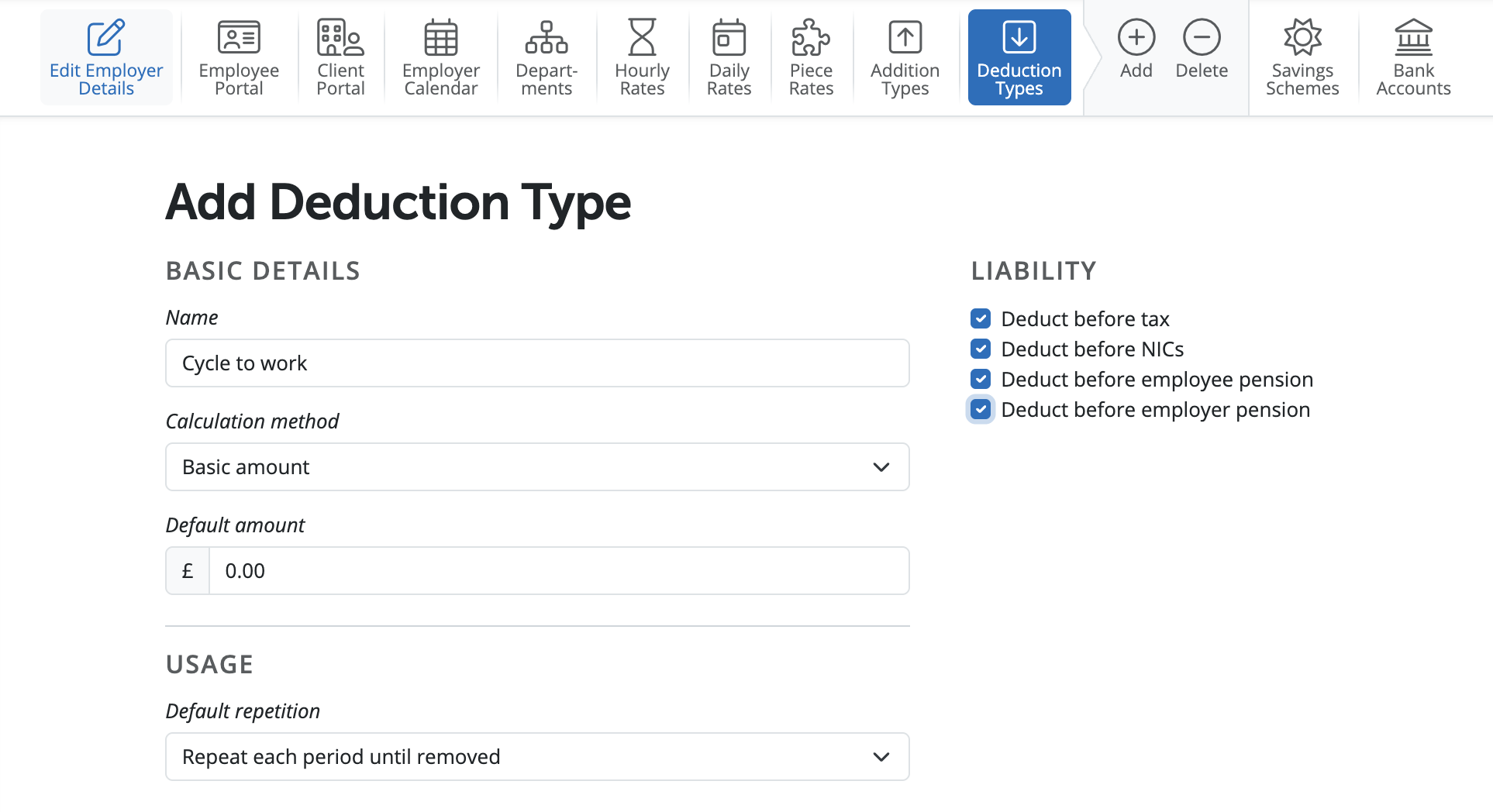
Task: Open Piece Rates settings
Action: [x=811, y=57]
